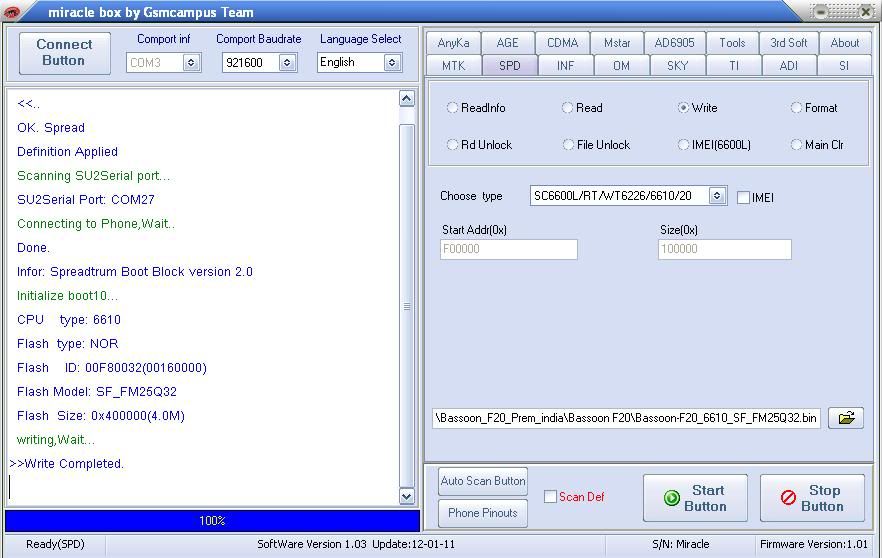Click the green Start Button
The height and width of the screenshot is (558, 882).
click(x=695, y=498)
